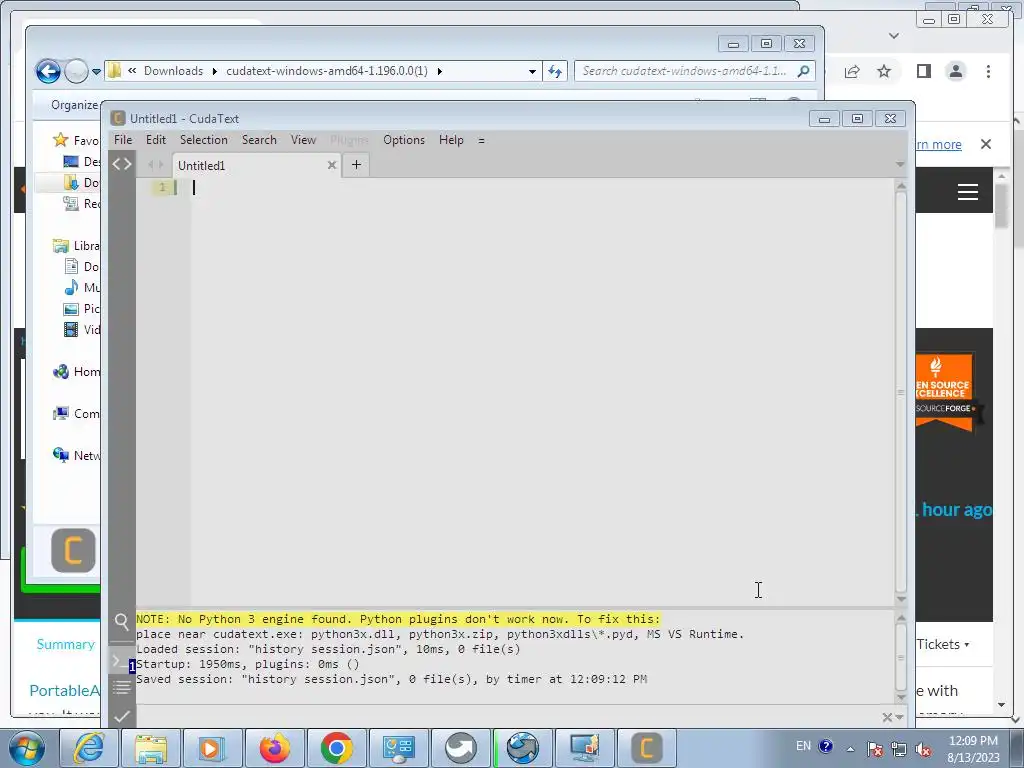This screenshot has width=1024, height=768.
Task: Open the webpage hamburger menu
Action: (x=967, y=192)
